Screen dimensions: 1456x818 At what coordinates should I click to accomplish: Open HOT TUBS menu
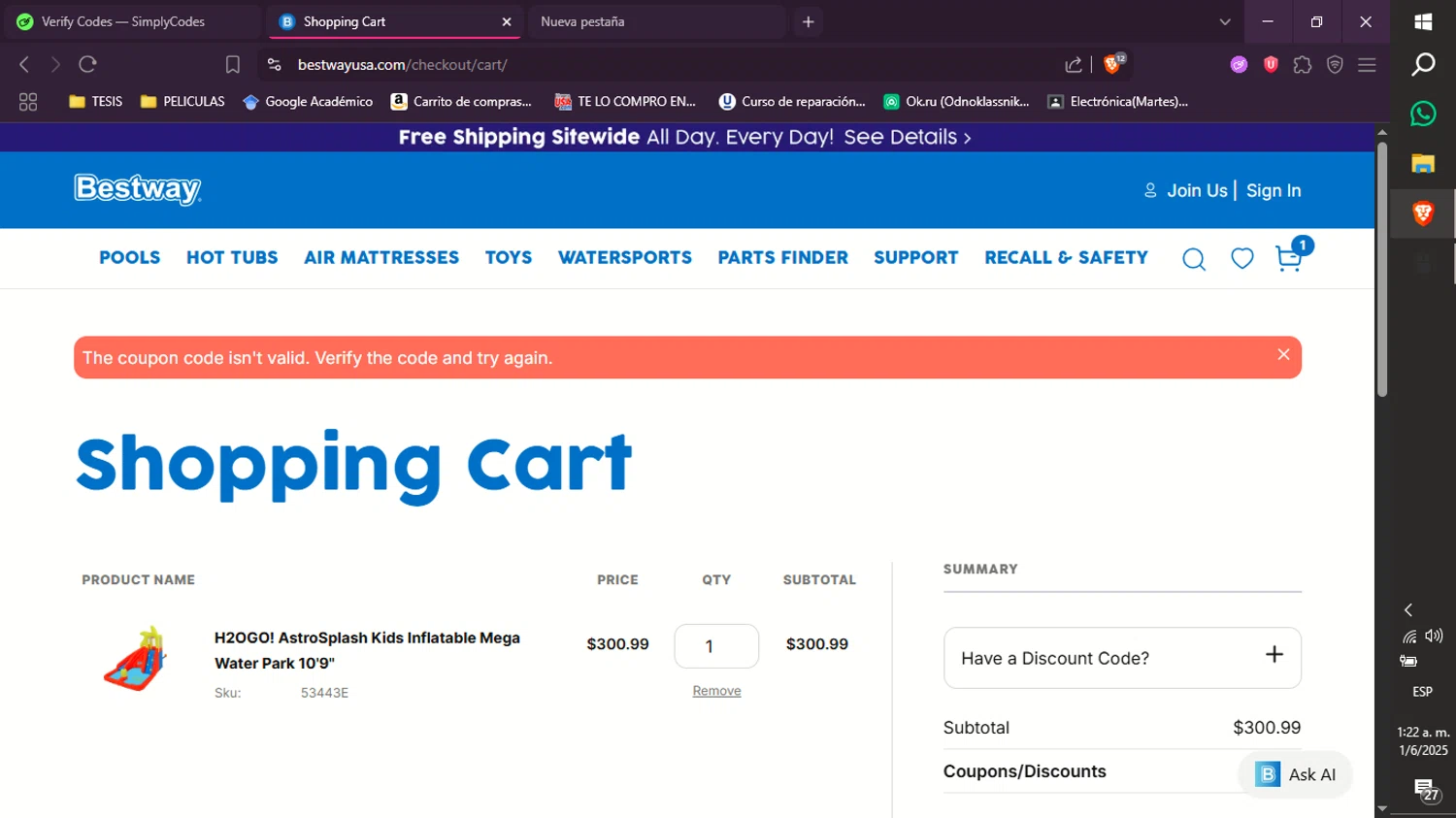pos(232,257)
